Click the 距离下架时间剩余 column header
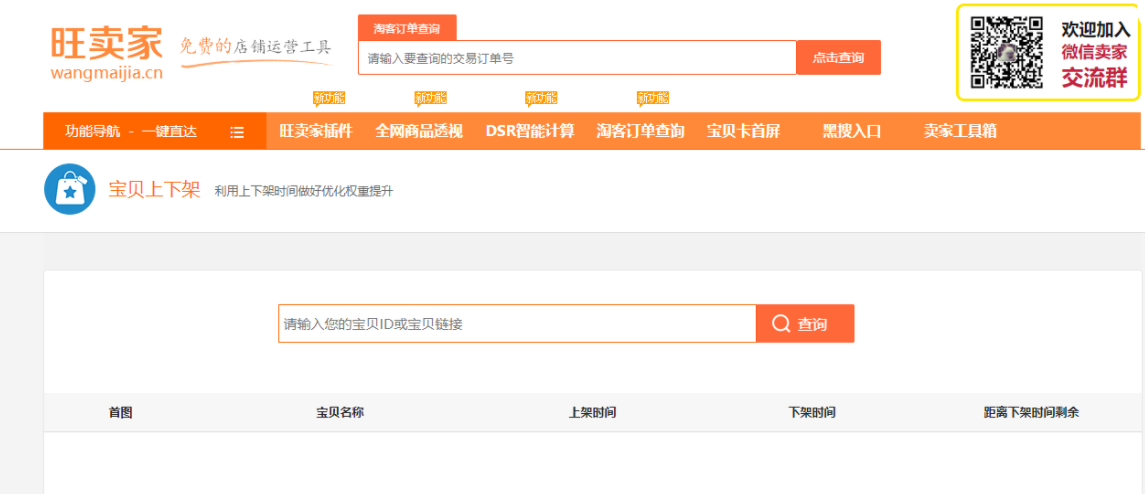This screenshot has width=1145, height=494. coord(1031,413)
